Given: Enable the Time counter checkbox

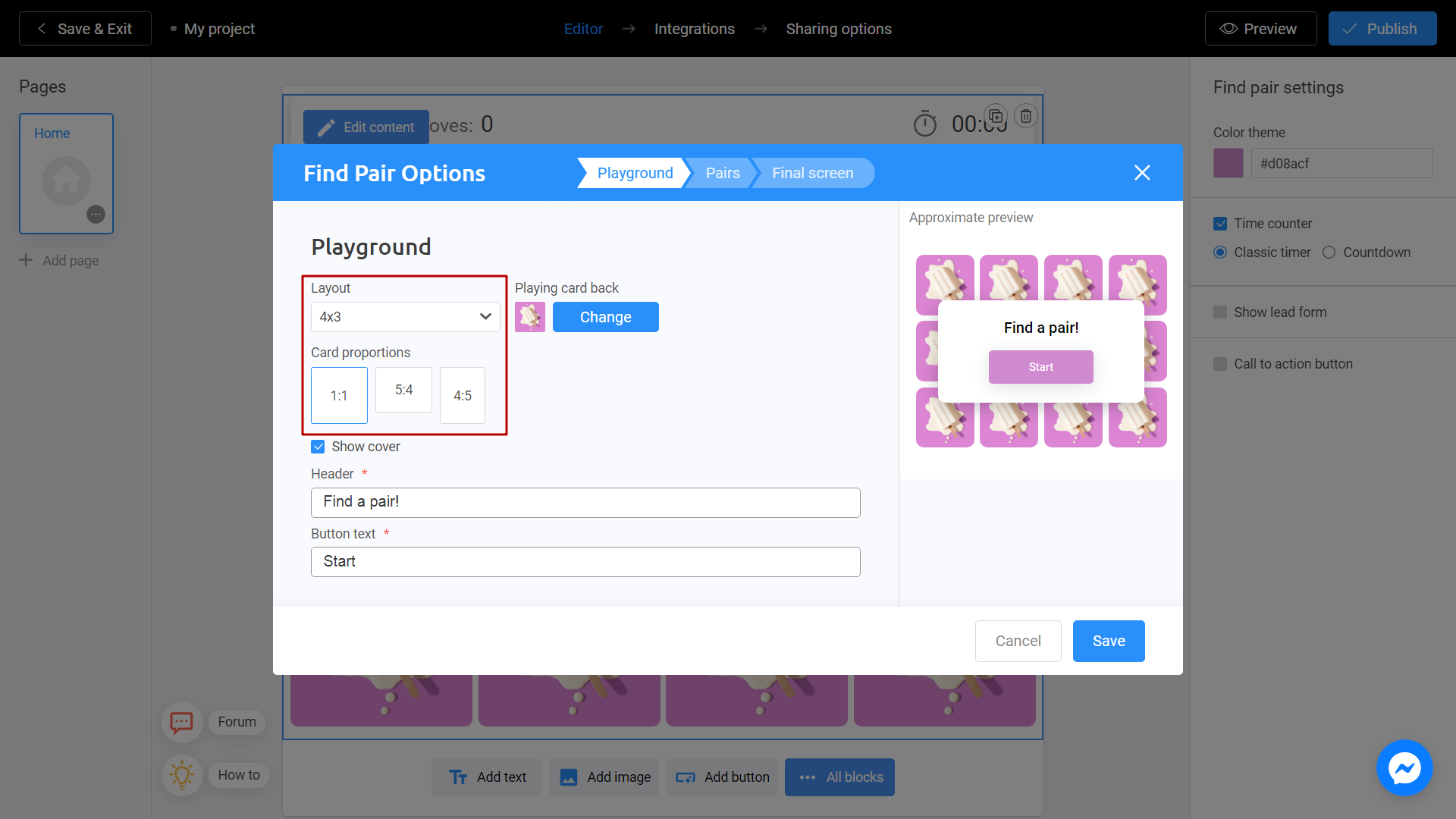Looking at the screenshot, I should click(x=1221, y=223).
